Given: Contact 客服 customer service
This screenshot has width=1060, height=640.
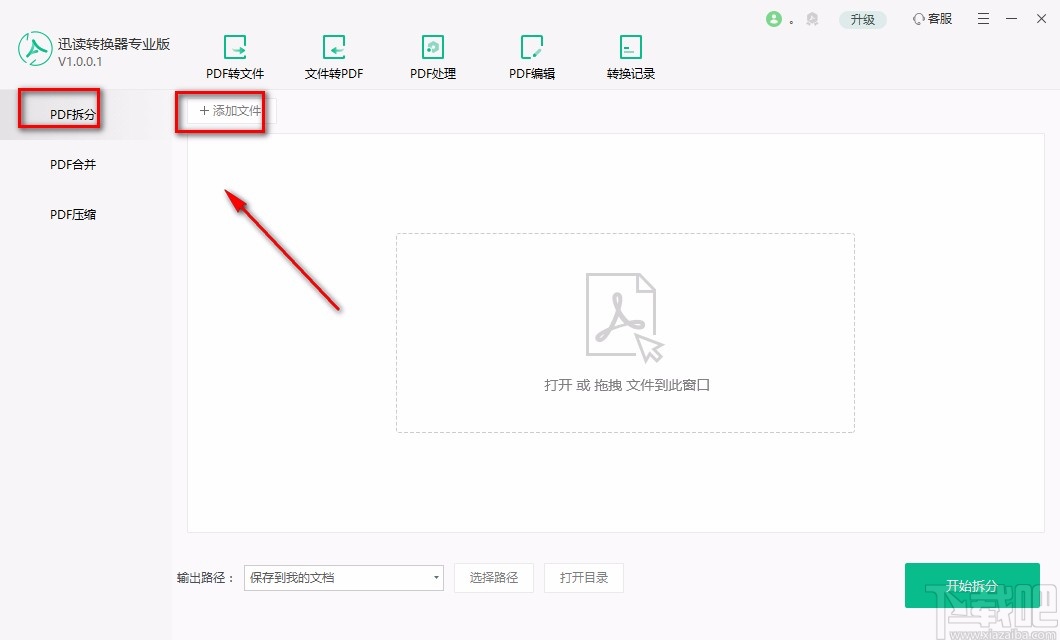Looking at the screenshot, I should [931, 18].
